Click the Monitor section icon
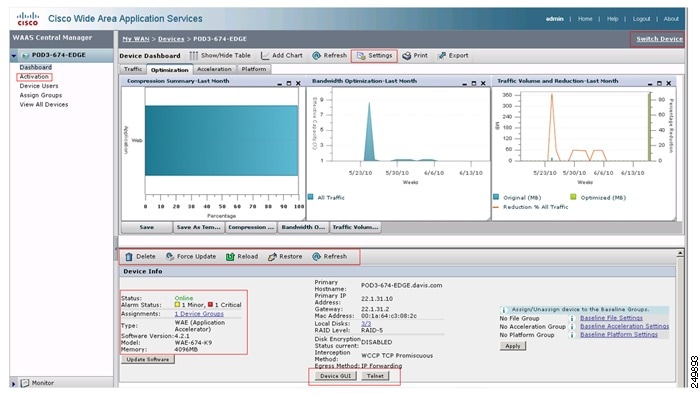Viewport: 700px width, 397px height. click(x=25, y=383)
